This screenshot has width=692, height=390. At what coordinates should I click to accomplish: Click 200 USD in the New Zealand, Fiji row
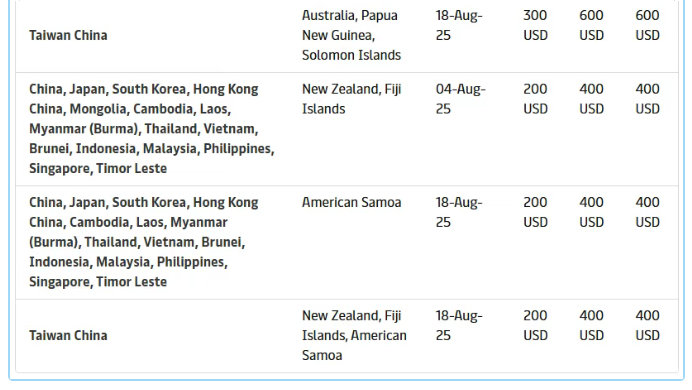pyautogui.click(x=535, y=99)
